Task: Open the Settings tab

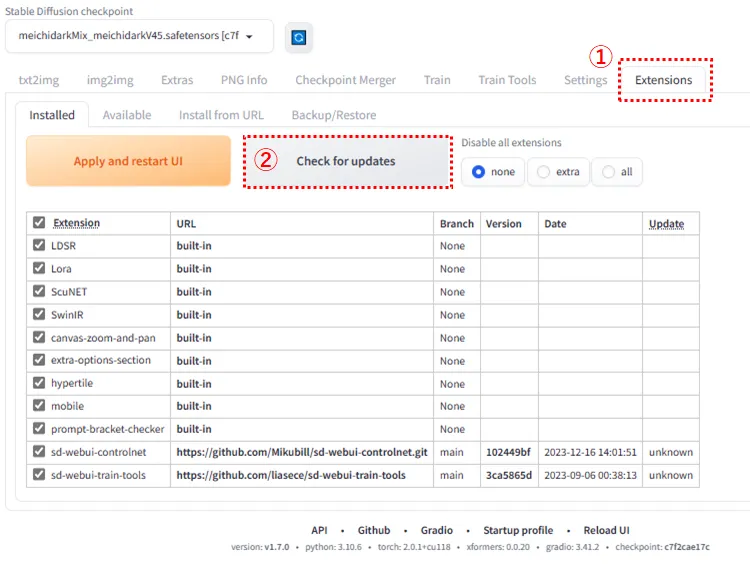Action: pyautogui.click(x=585, y=80)
